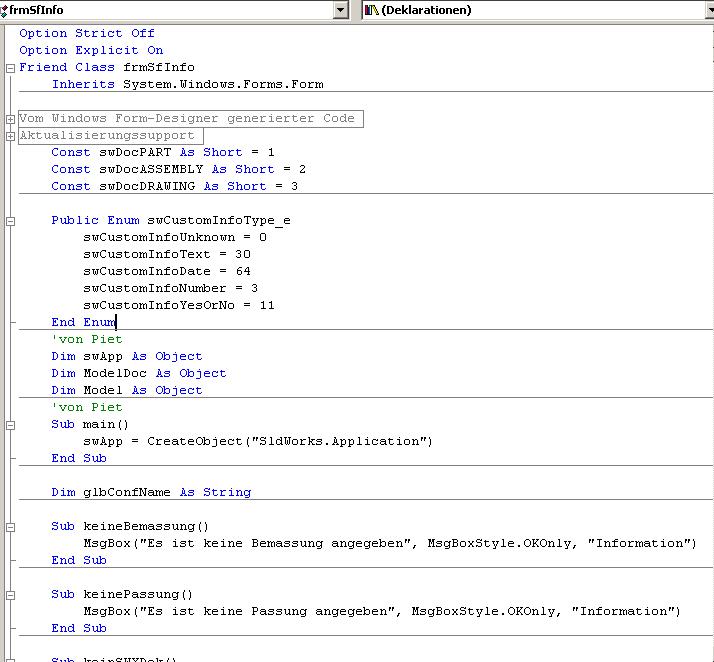
Task: Collapse the Public Enum swCustomInfoType_e block
Action: click(x=10, y=221)
